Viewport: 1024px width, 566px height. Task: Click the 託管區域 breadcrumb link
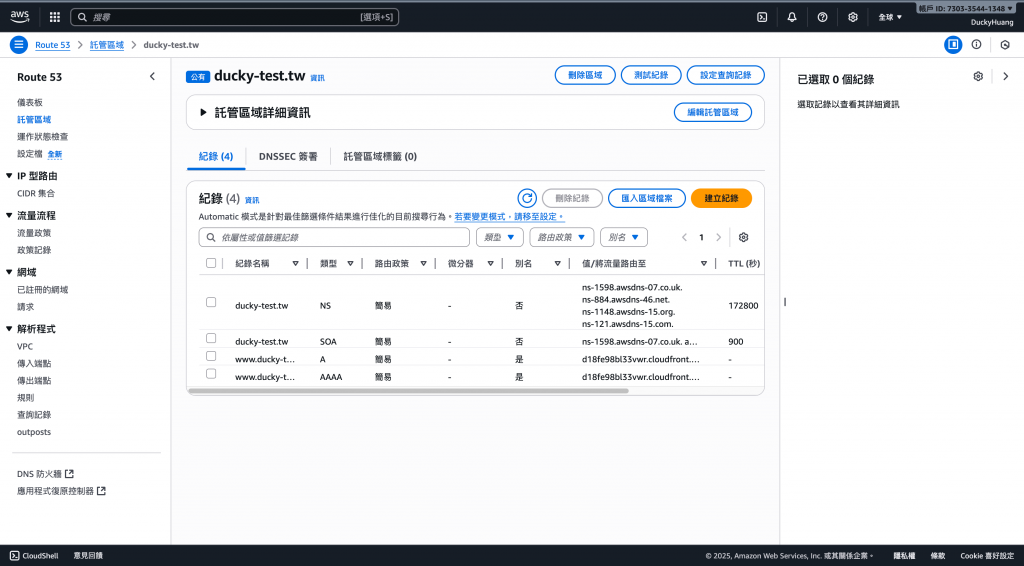click(x=106, y=45)
